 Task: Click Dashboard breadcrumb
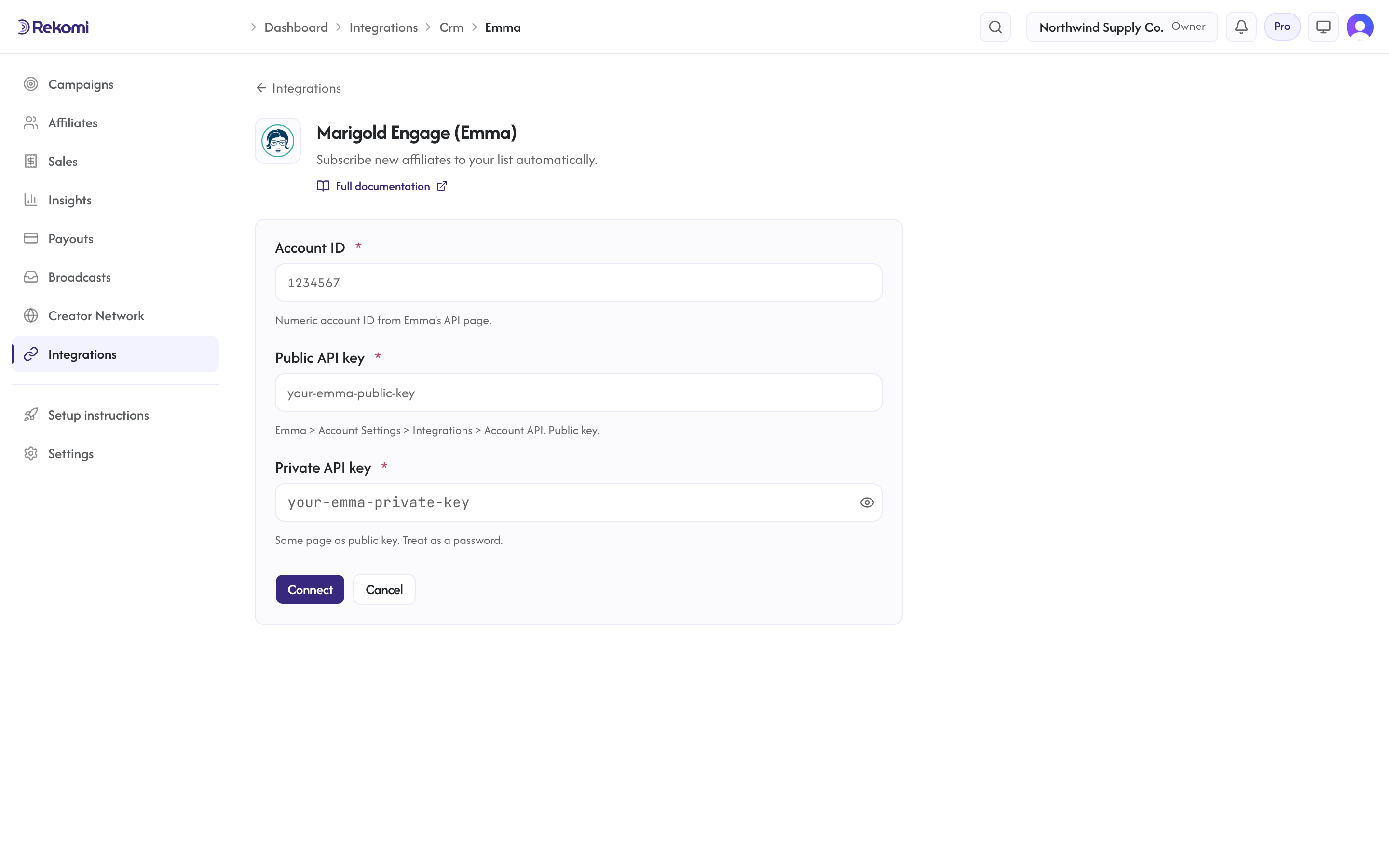tap(296, 27)
